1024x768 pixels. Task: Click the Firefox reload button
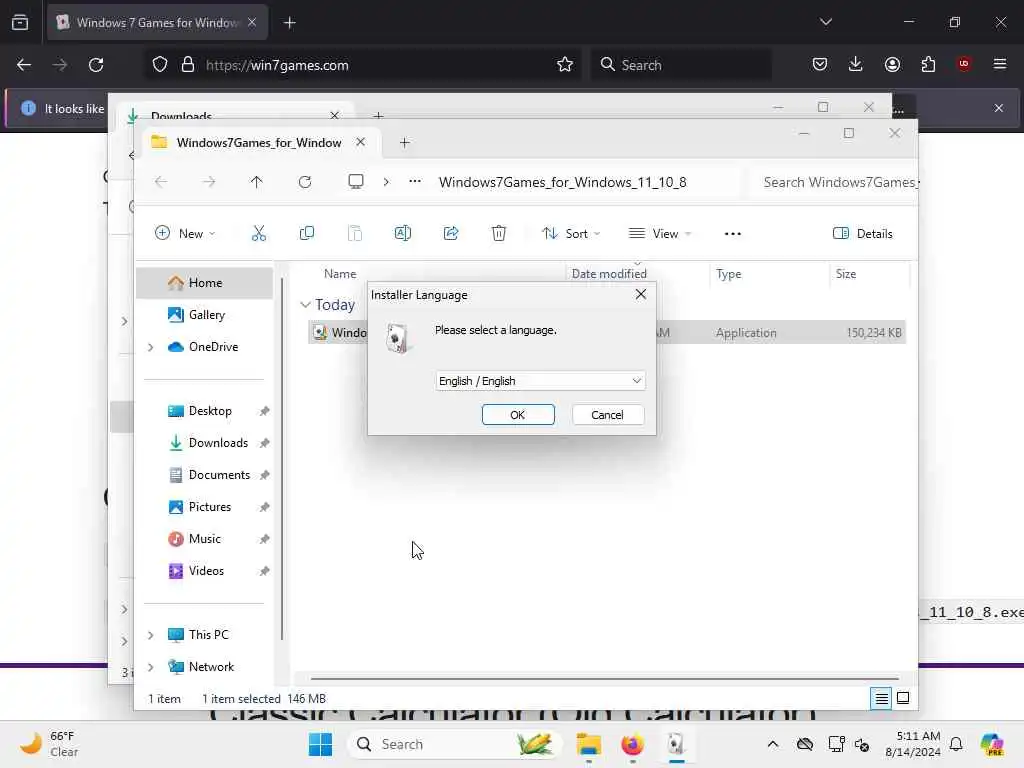pos(96,65)
